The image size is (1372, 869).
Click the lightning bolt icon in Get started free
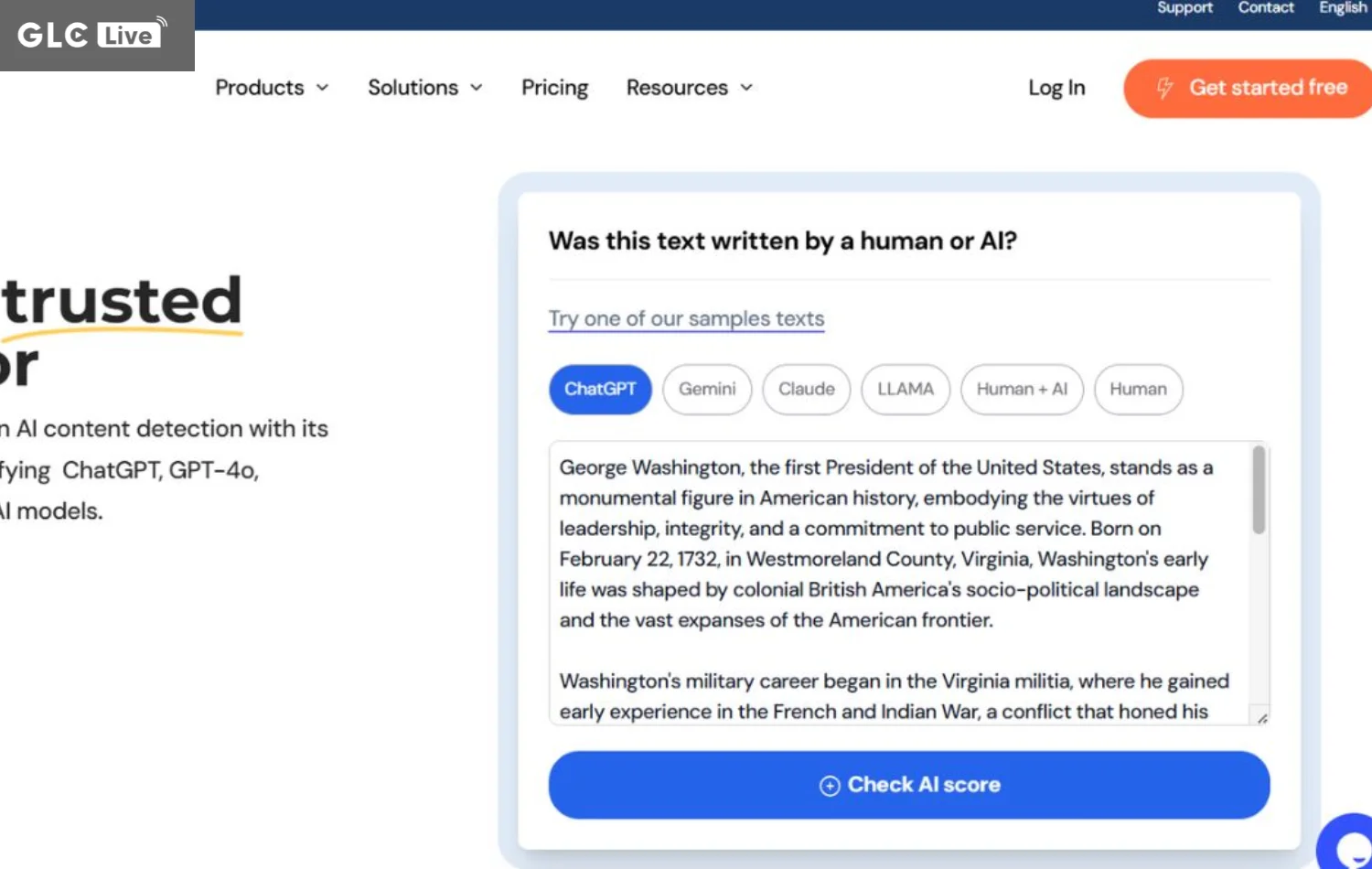[1164, 88]
